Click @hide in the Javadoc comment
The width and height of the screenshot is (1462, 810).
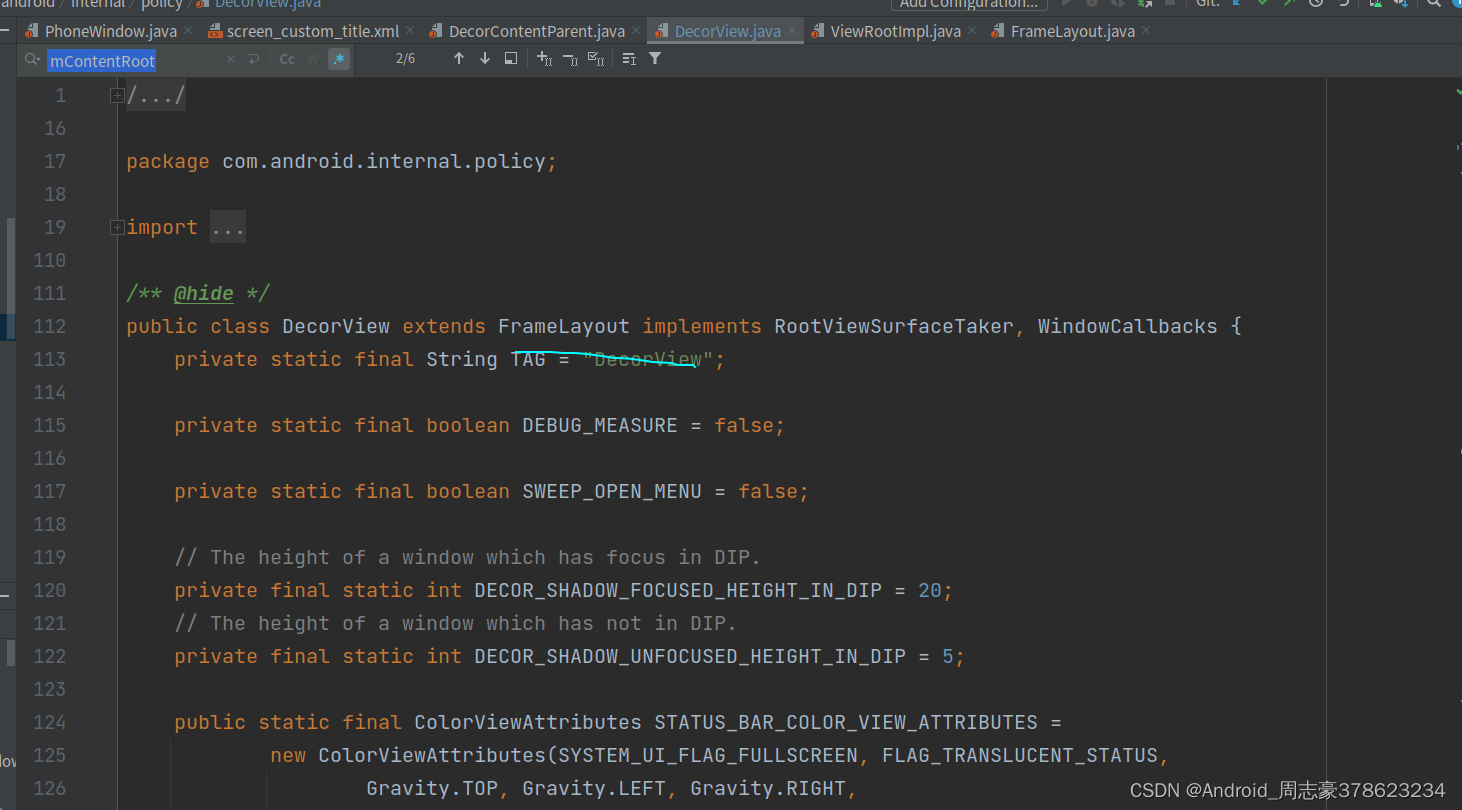[x=204, y=293]
